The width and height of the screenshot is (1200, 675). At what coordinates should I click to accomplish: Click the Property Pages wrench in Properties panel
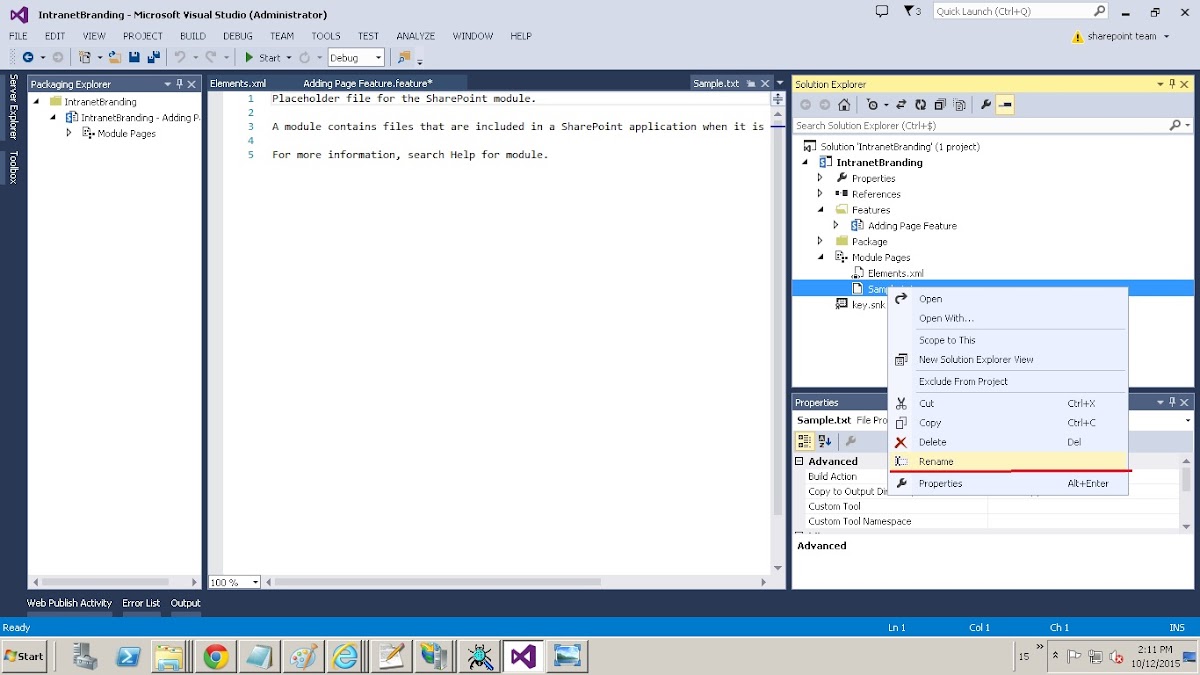[x=851, y=440]
